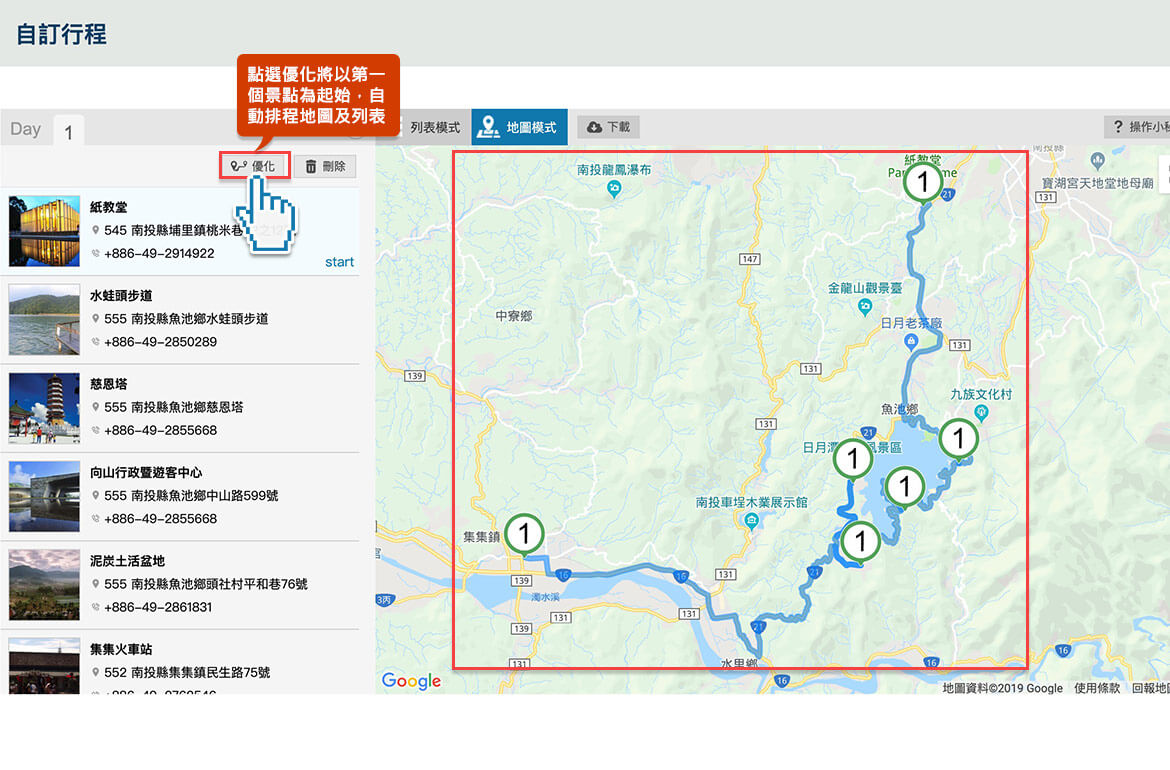The width and height of the screenshot is (1170, 770).
Task: Click the phone icon beside +886-49-2850289
Action: tap(96, 342)
